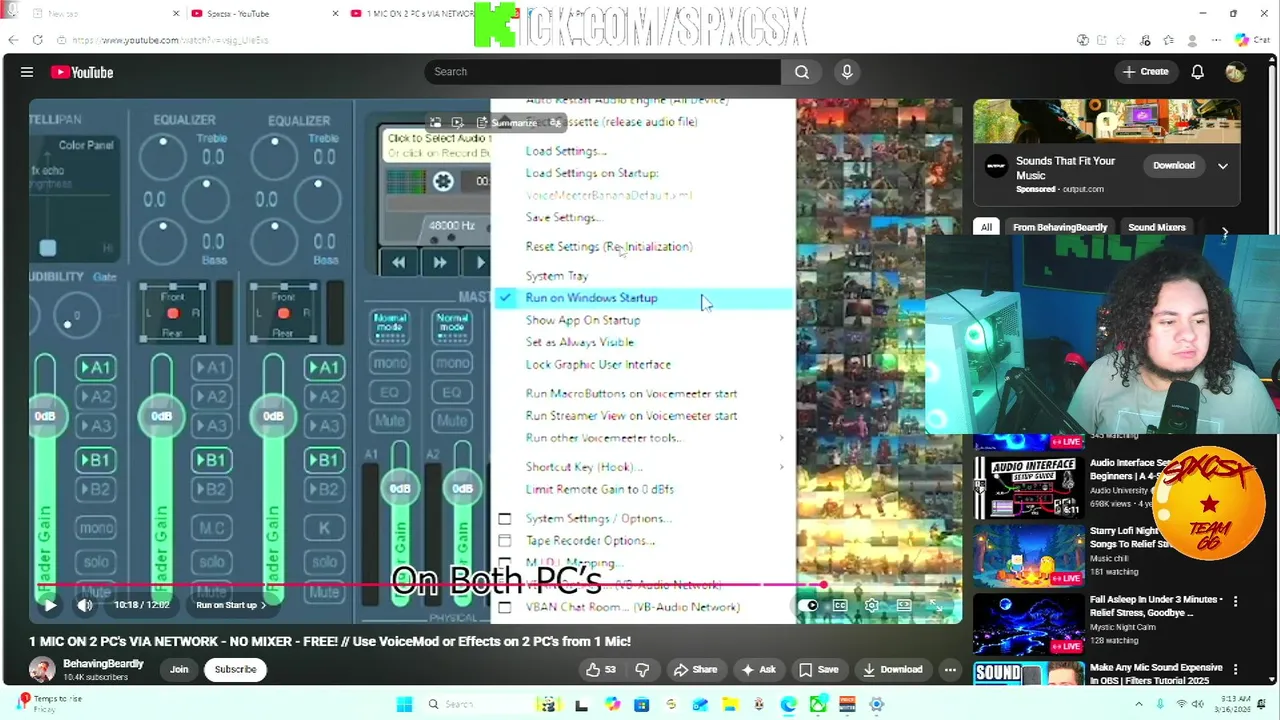Toggle closed captions on the player
Image resolution: width=1280 pixels, height=720 pixels.
[x=840, y=605]
